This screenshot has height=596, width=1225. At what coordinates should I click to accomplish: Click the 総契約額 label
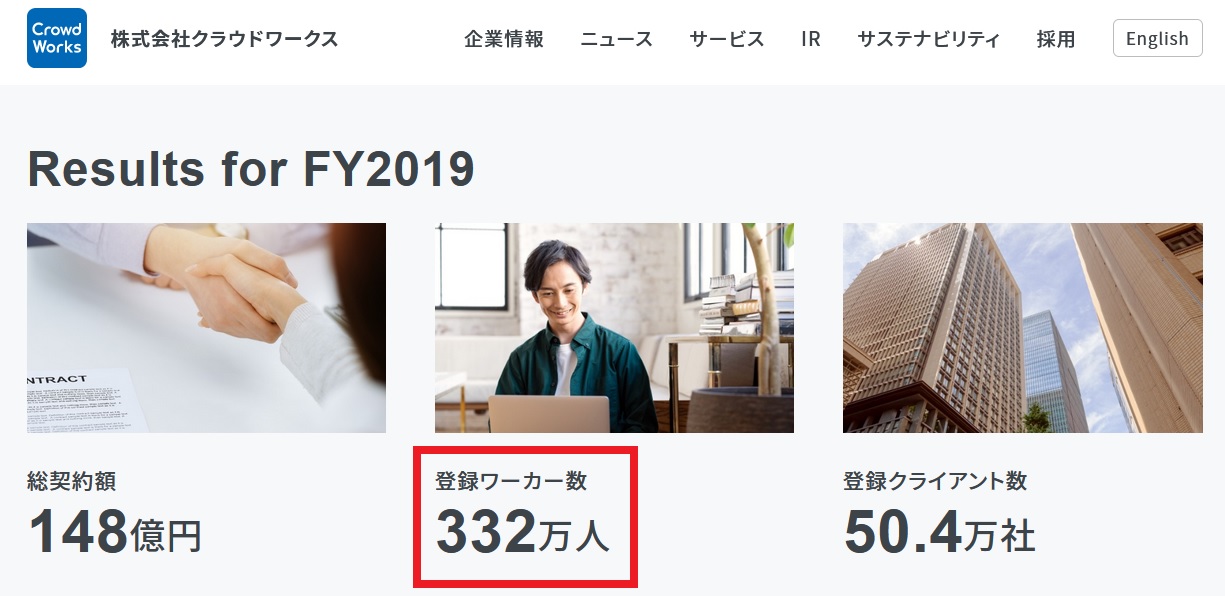pos(71,481)
